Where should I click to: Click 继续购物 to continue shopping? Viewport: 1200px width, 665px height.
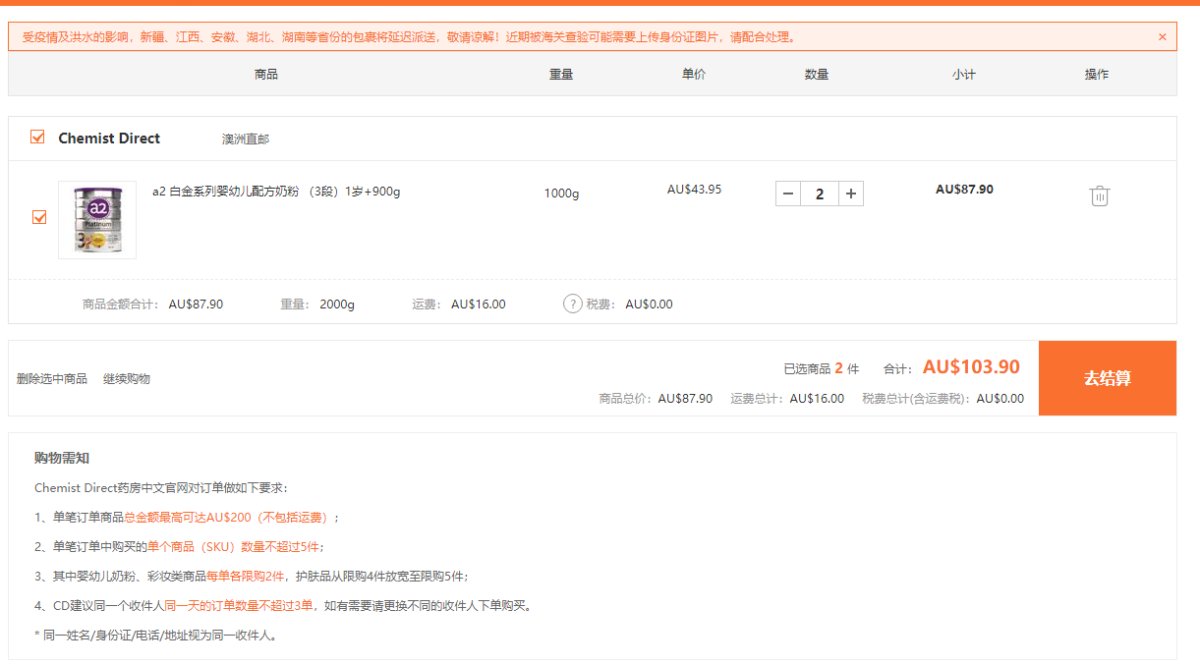coord(127,379)
